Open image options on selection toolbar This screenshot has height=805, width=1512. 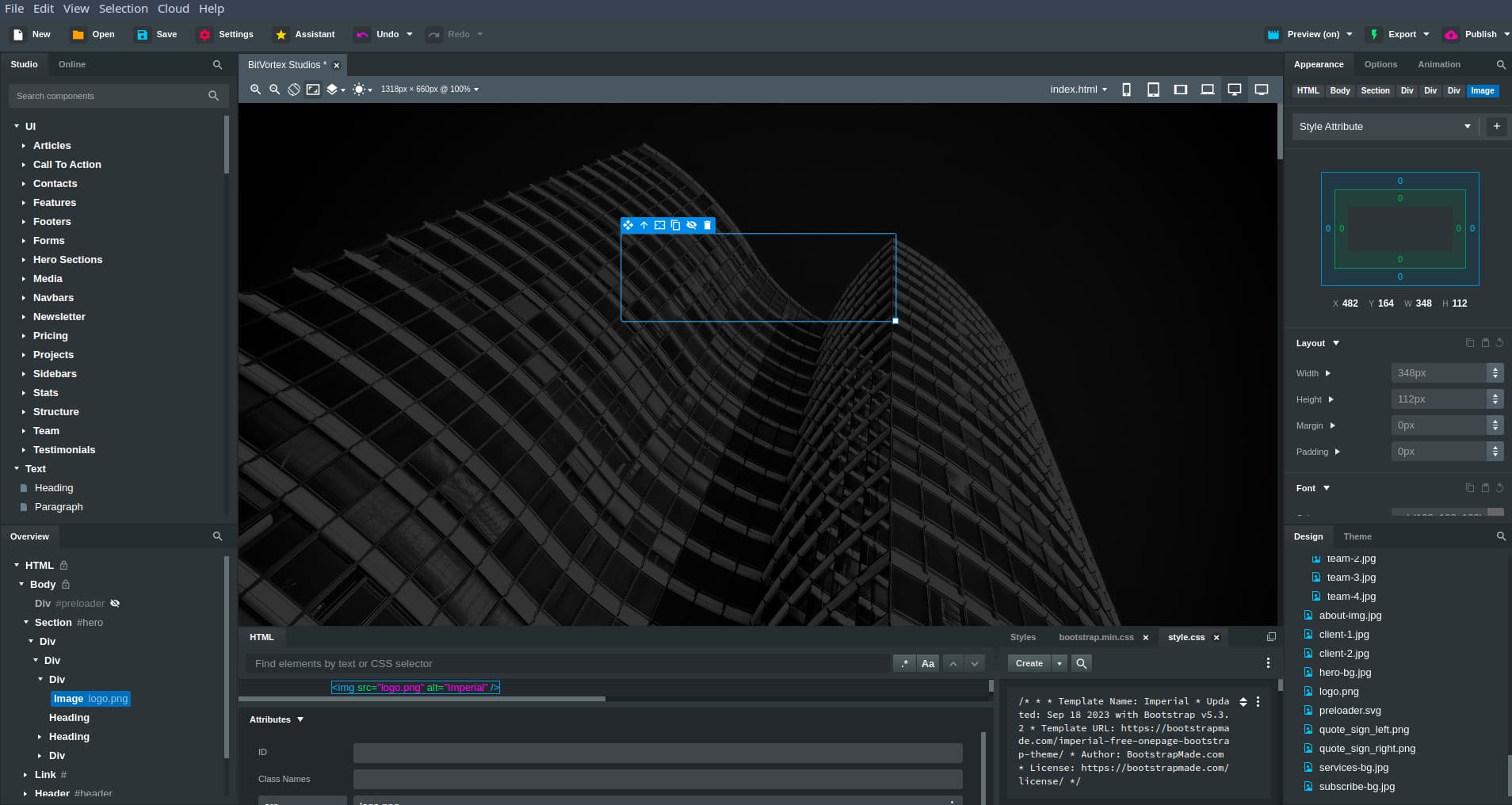pos(659,225)
